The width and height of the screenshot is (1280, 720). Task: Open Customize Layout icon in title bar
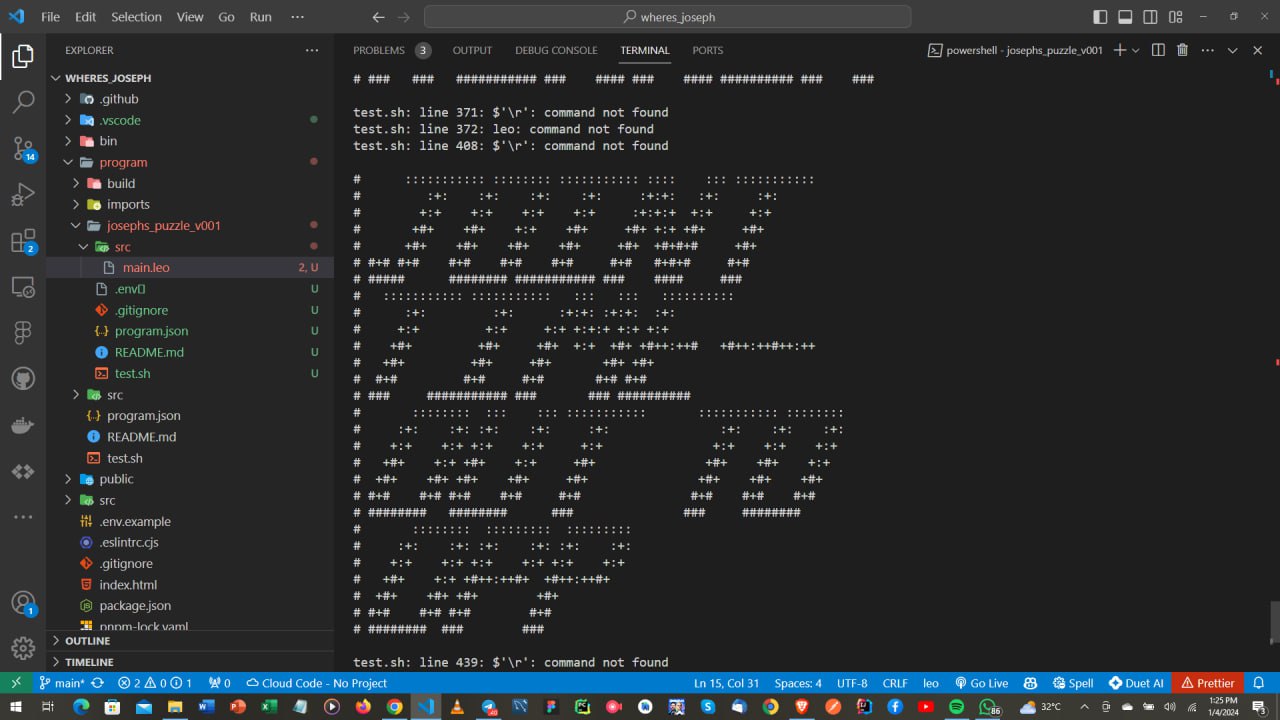[x=1177, y=17]
